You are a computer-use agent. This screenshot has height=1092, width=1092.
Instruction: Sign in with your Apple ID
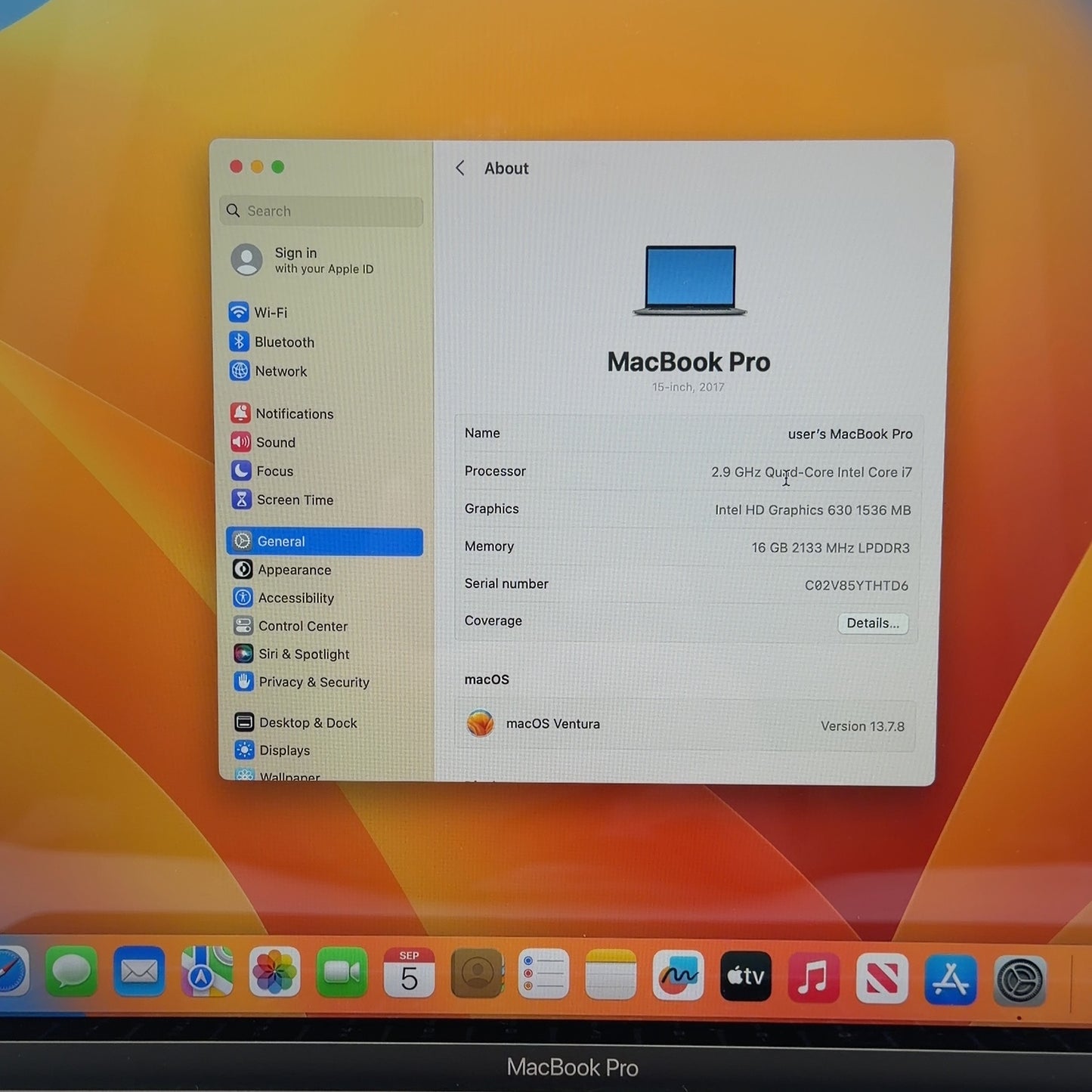click(302, 260)
